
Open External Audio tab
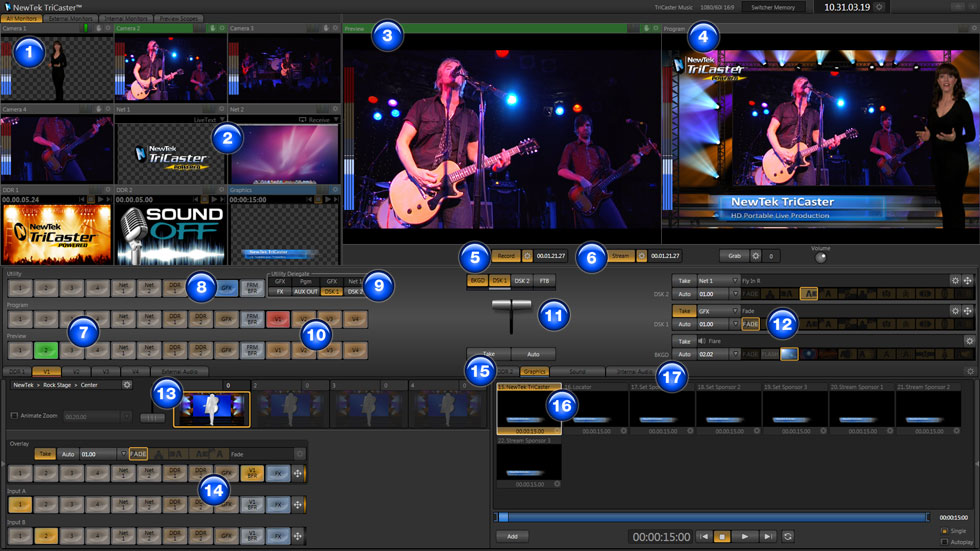click(x=179, y=372)
